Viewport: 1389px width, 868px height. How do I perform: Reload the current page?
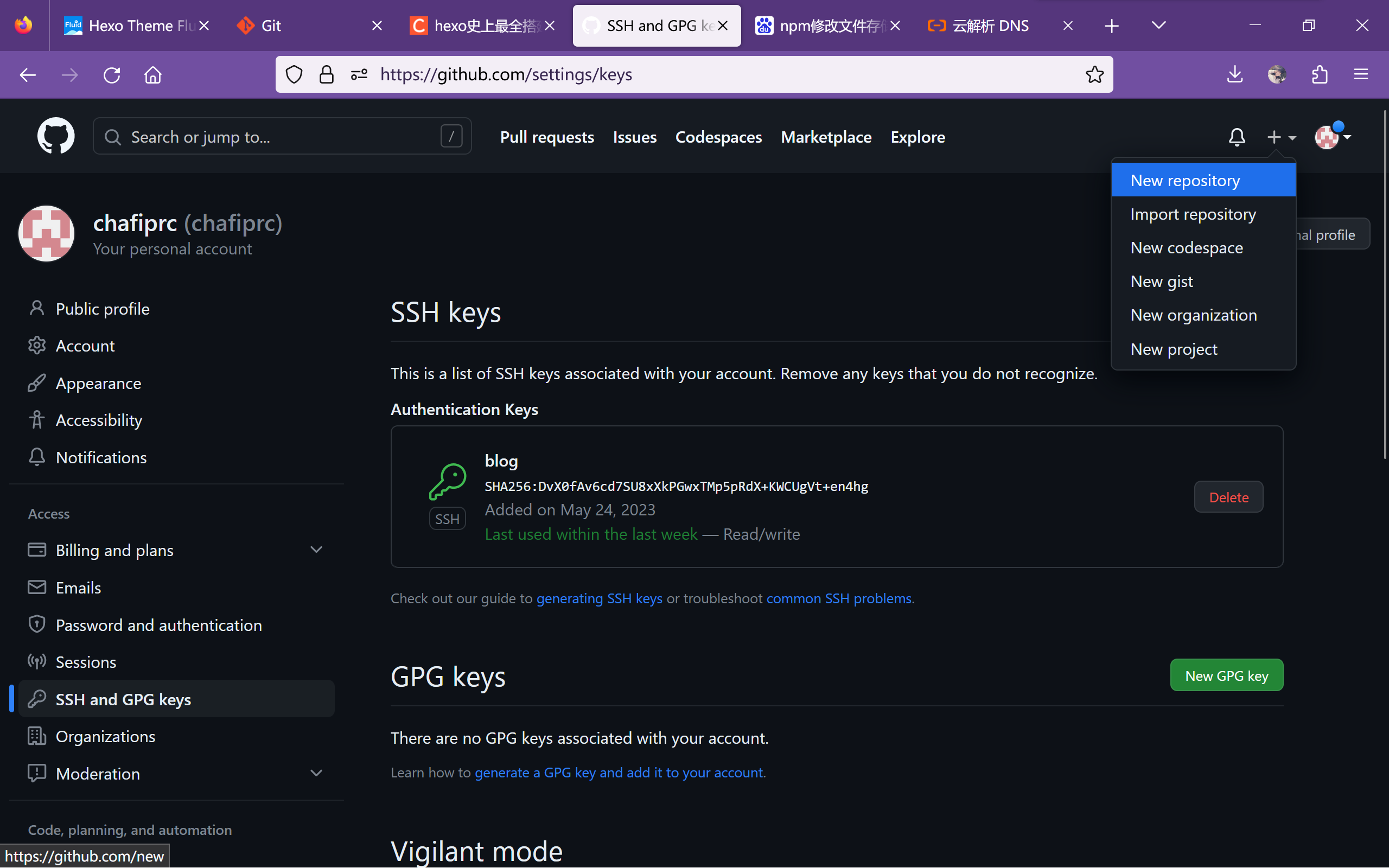(111, 75)
